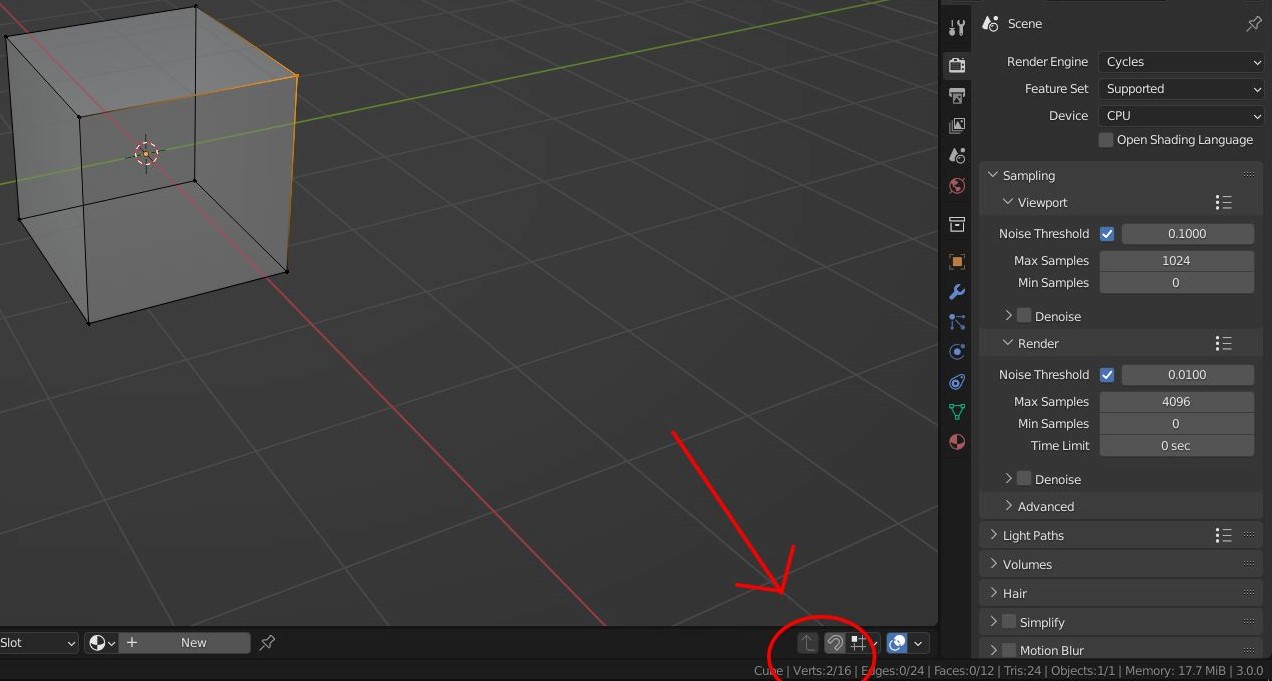
Task: Click the pin button next to New
Action: coord(267,642)
